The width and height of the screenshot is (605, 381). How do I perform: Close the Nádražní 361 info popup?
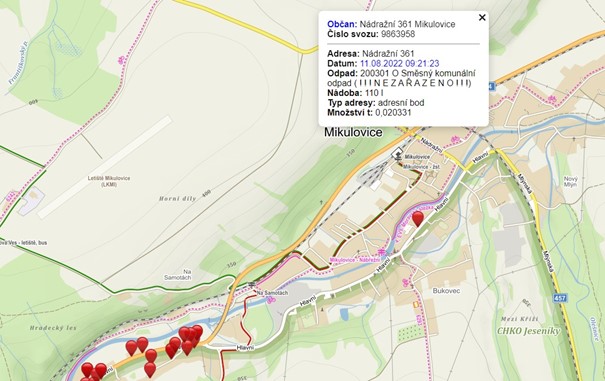click(x=482, y=17)
